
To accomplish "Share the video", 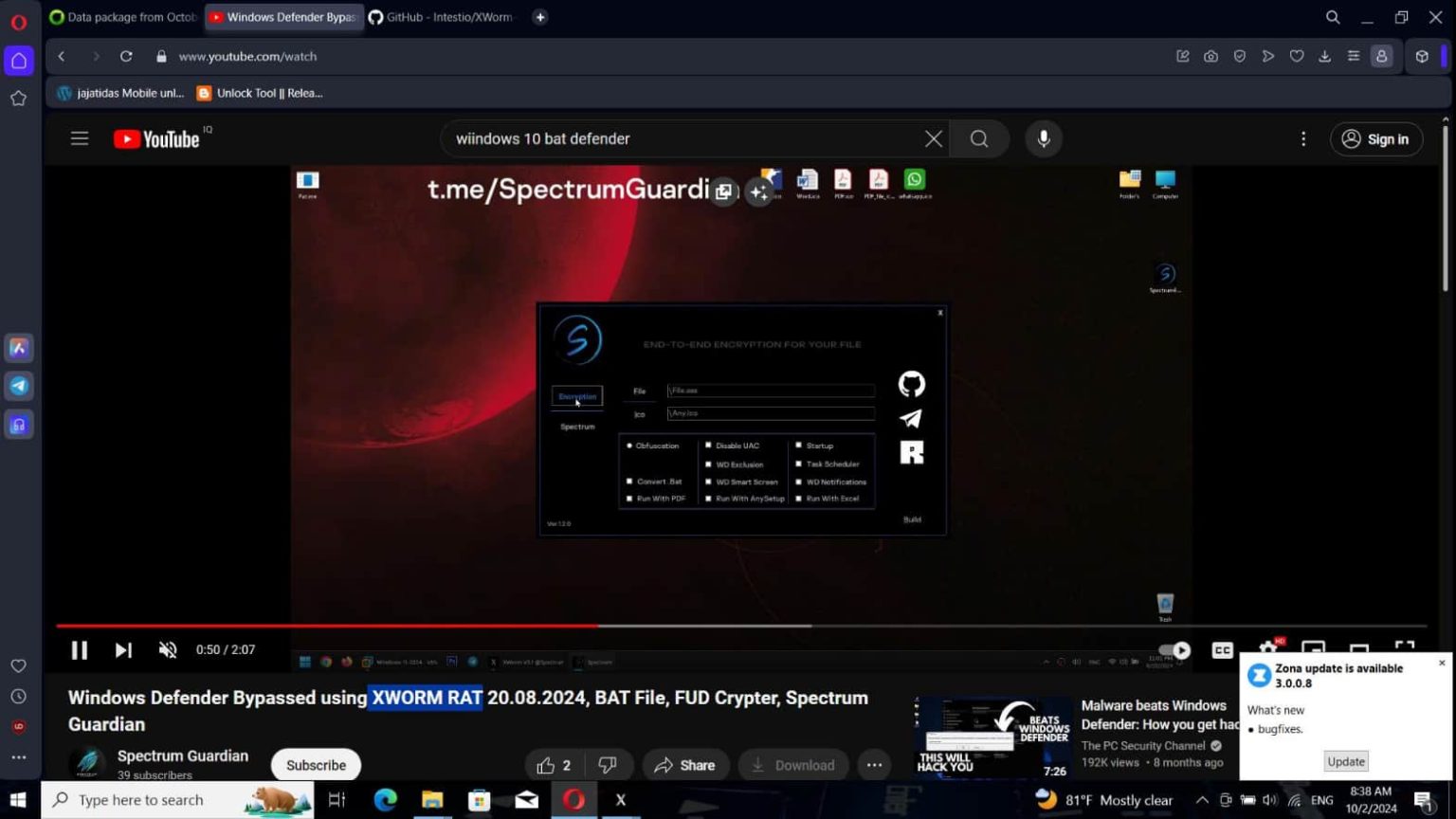I will click(x=684, y=765).
